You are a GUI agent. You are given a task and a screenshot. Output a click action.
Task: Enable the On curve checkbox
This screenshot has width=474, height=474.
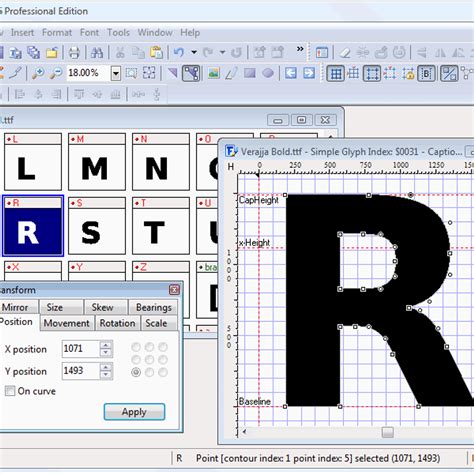10,391
